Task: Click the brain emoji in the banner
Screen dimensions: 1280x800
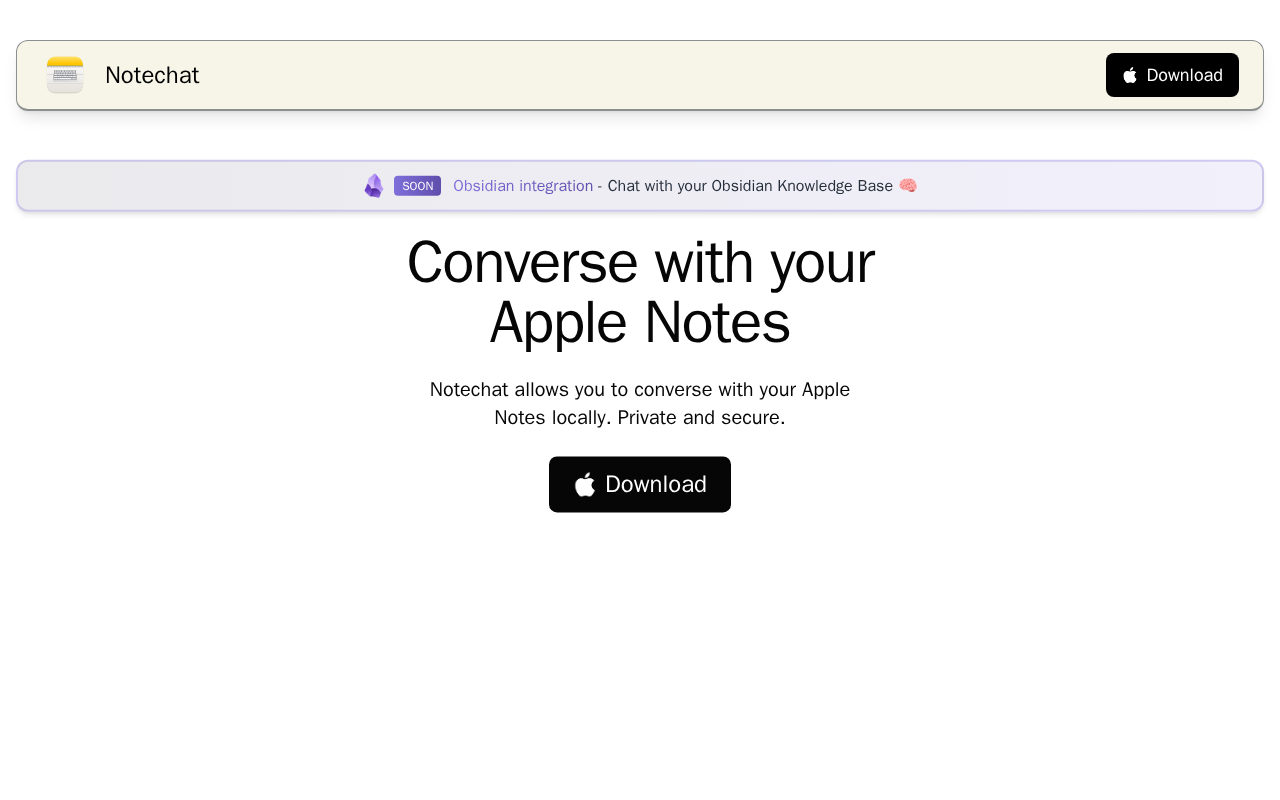Action: click(x=907, y=186)
